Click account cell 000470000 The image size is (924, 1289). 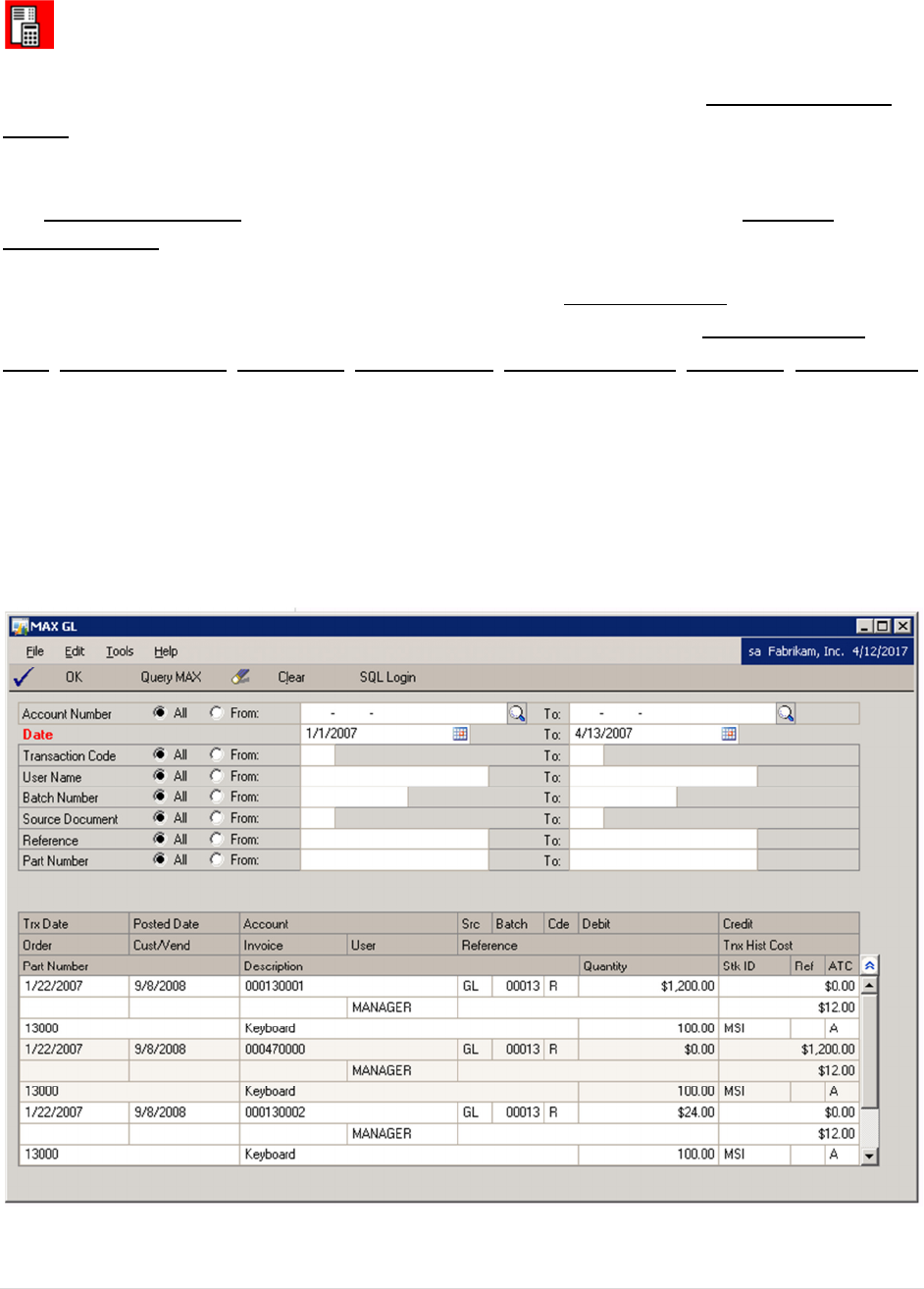pos(349,1049)
